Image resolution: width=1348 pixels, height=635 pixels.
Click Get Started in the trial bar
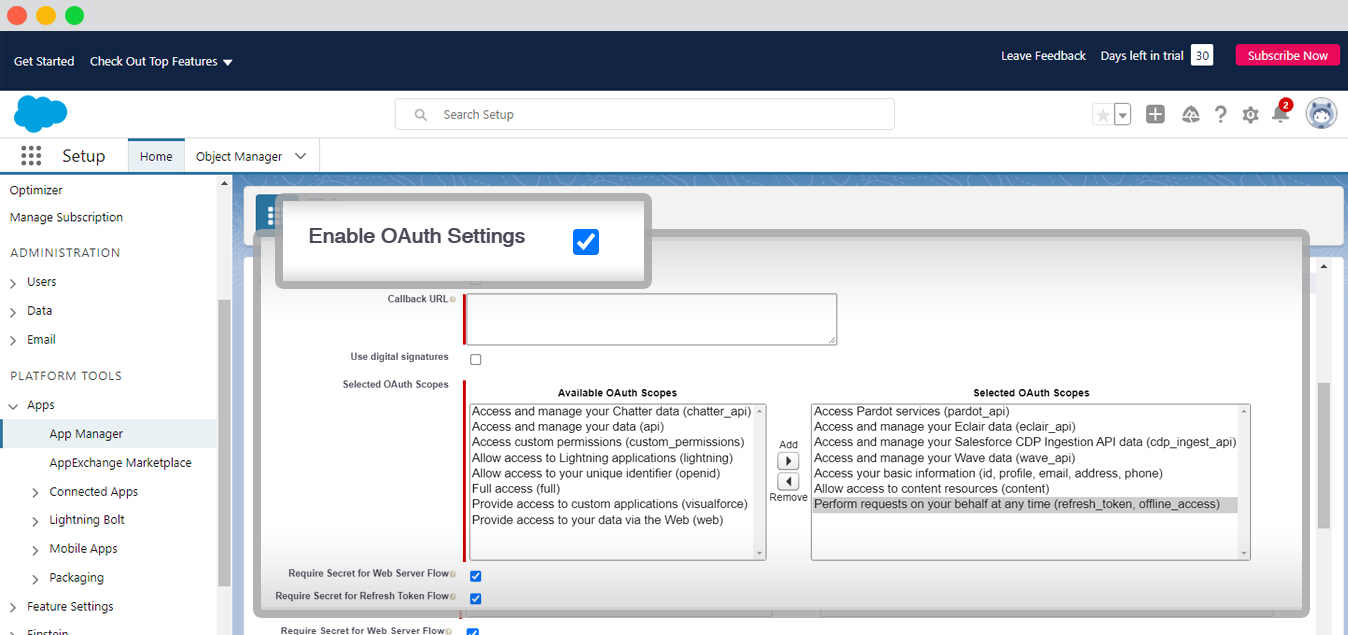tap(44, 61)
